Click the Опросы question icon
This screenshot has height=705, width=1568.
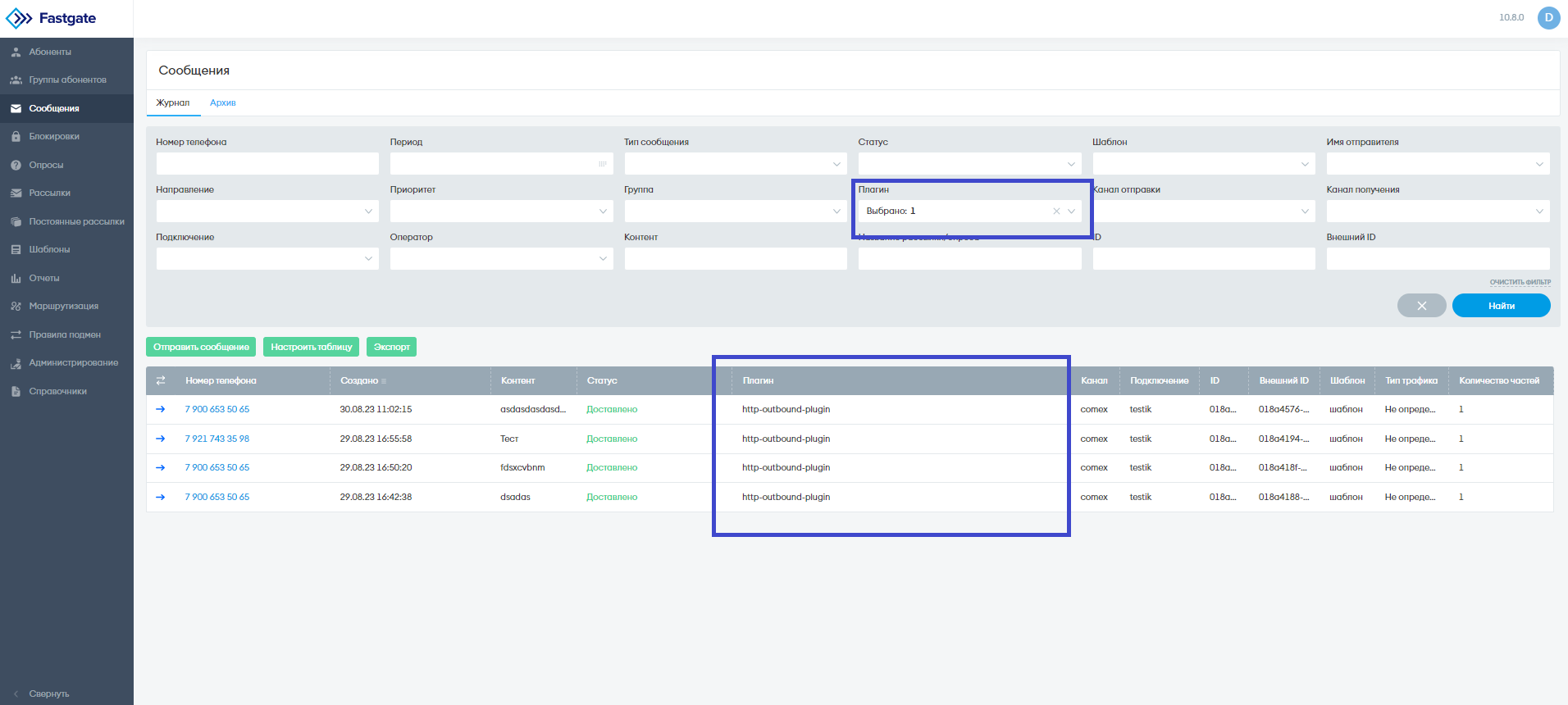[16, 165]
